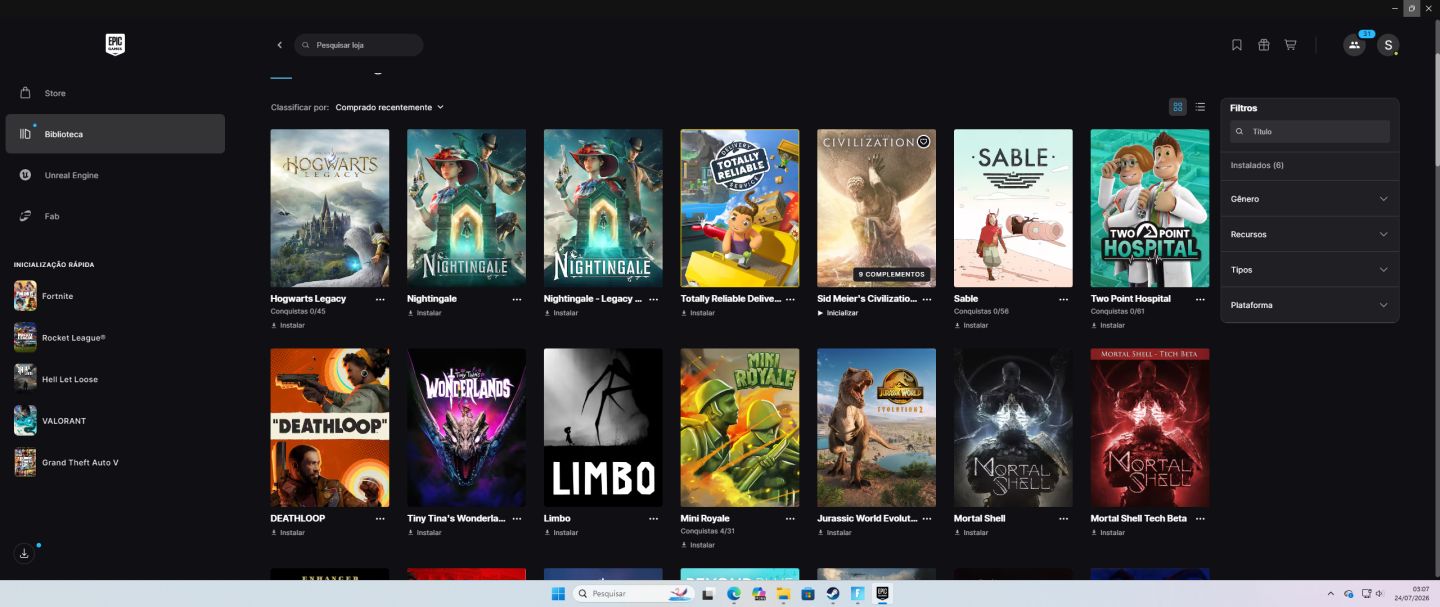Open Microsoft Edge from the taskbar
This screenshot has width=1440, height=607.
pyautogui.click(x=733, y=594)
